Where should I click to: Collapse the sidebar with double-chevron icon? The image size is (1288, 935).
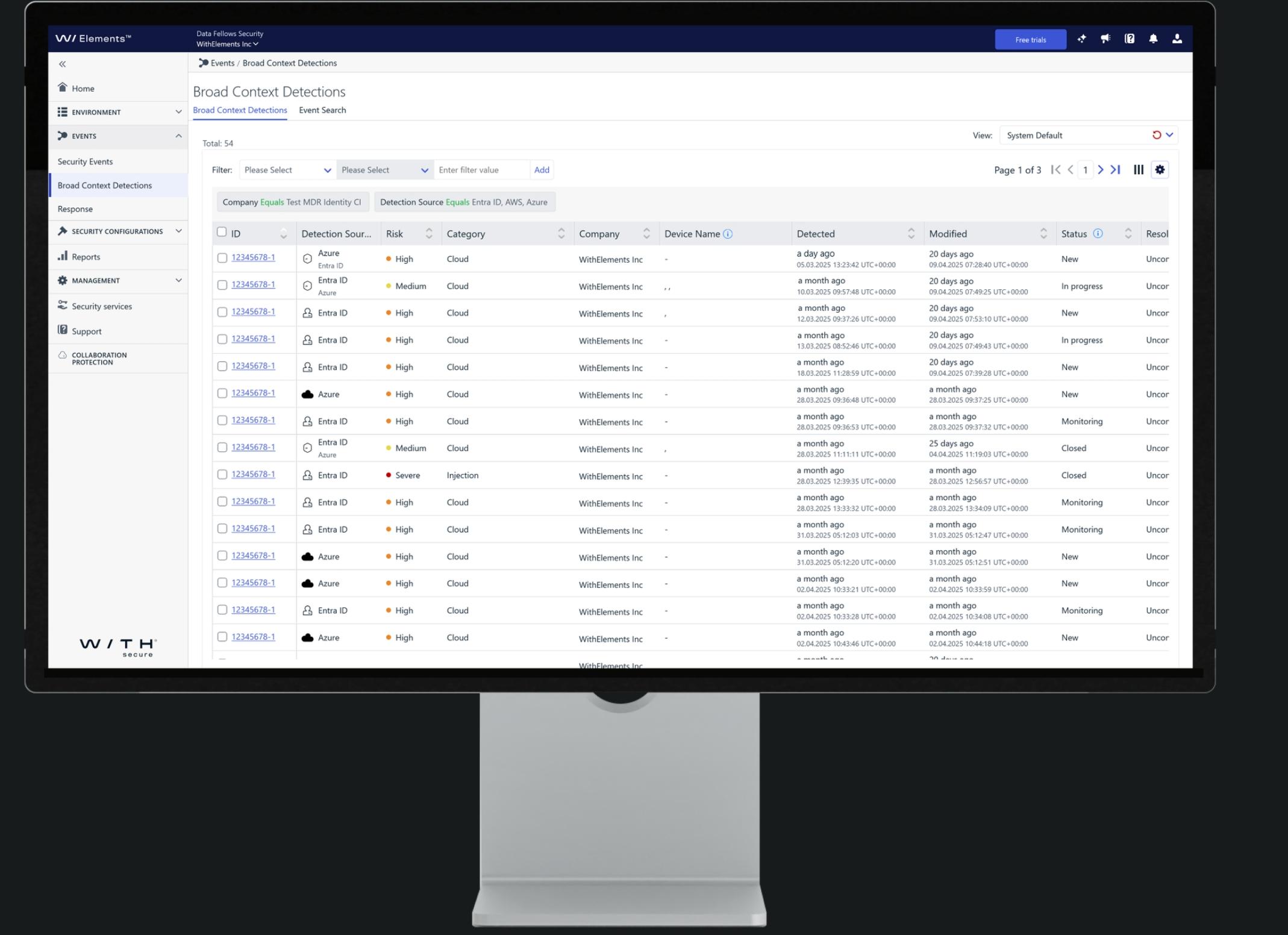point(62,64)
